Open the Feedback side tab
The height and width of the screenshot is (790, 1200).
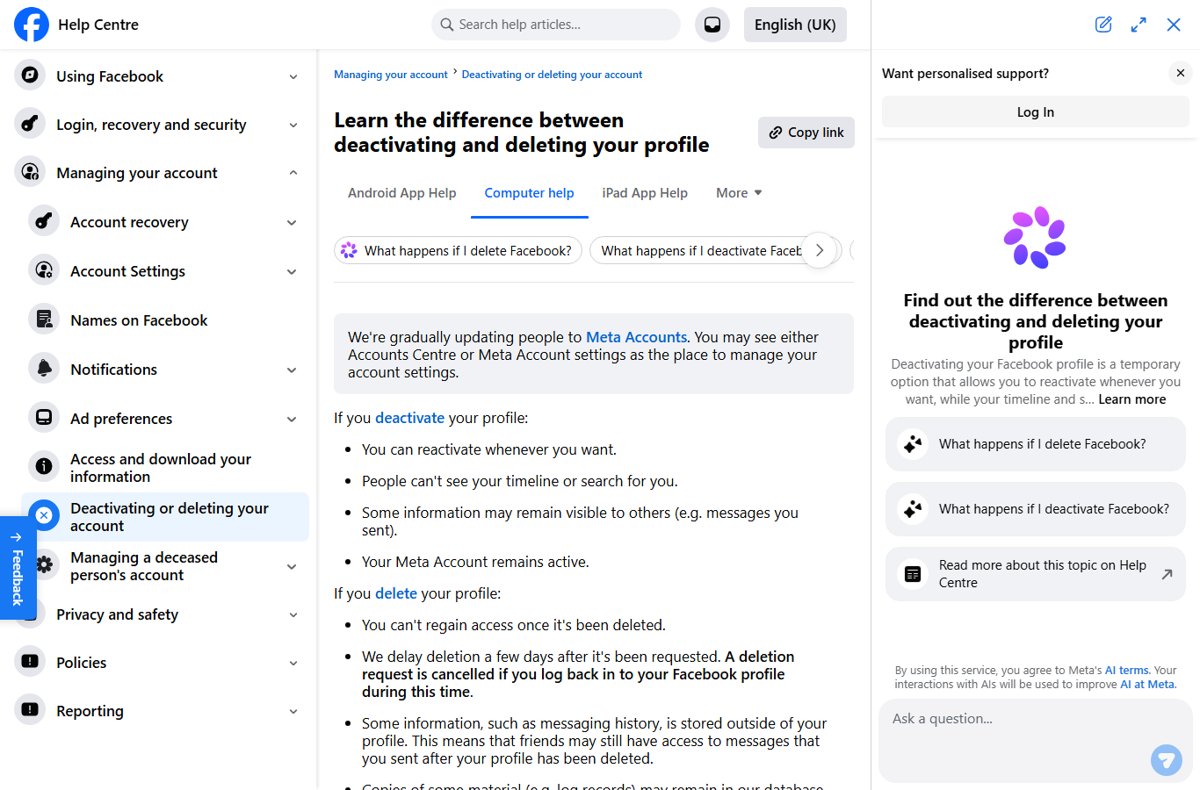[x=17, y=568]
